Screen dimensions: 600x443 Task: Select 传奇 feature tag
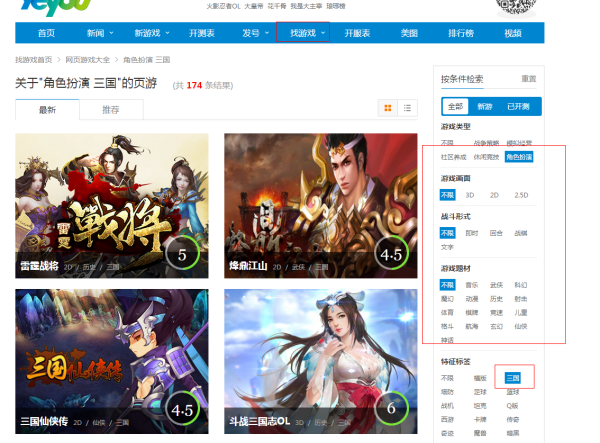tap(513, 419)
